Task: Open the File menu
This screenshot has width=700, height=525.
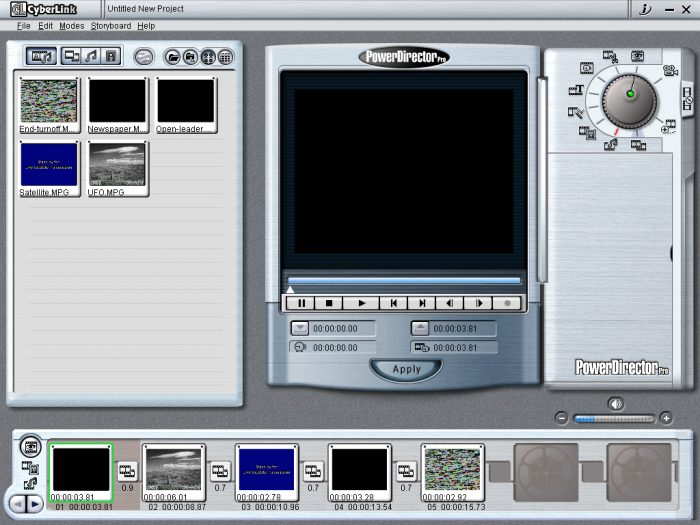Action: point(24,26)
